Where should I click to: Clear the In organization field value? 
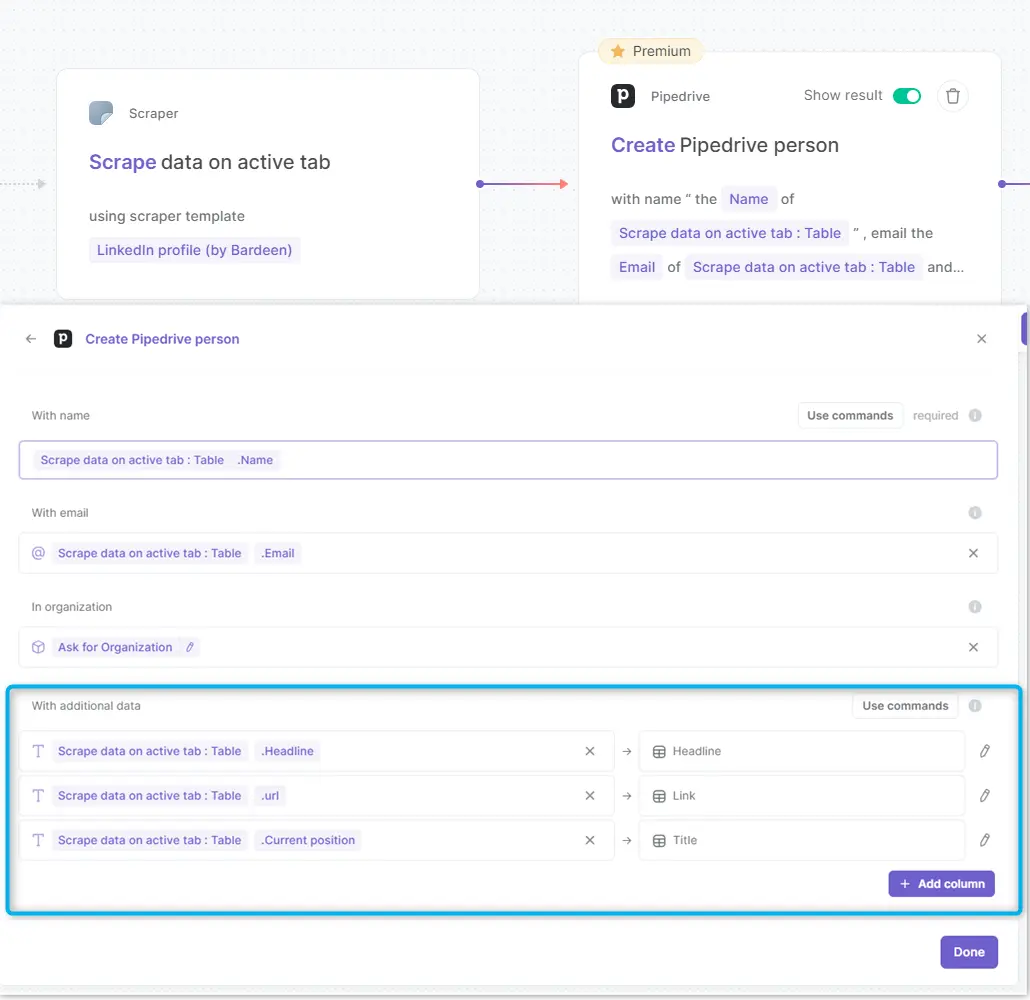[x=974, y=647]
